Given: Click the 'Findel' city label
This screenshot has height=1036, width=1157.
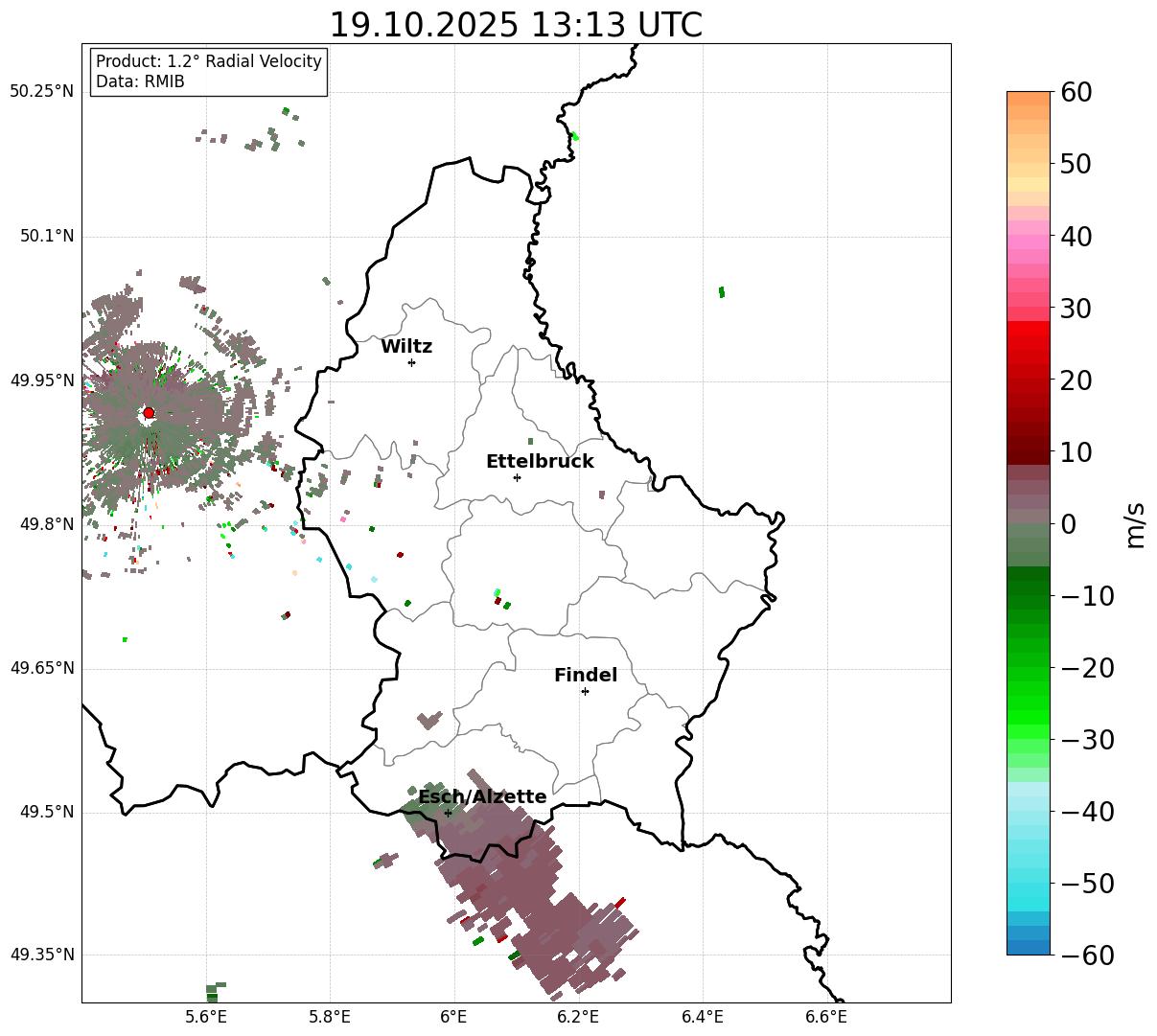Looking at the screenshot, I should 586,676.
